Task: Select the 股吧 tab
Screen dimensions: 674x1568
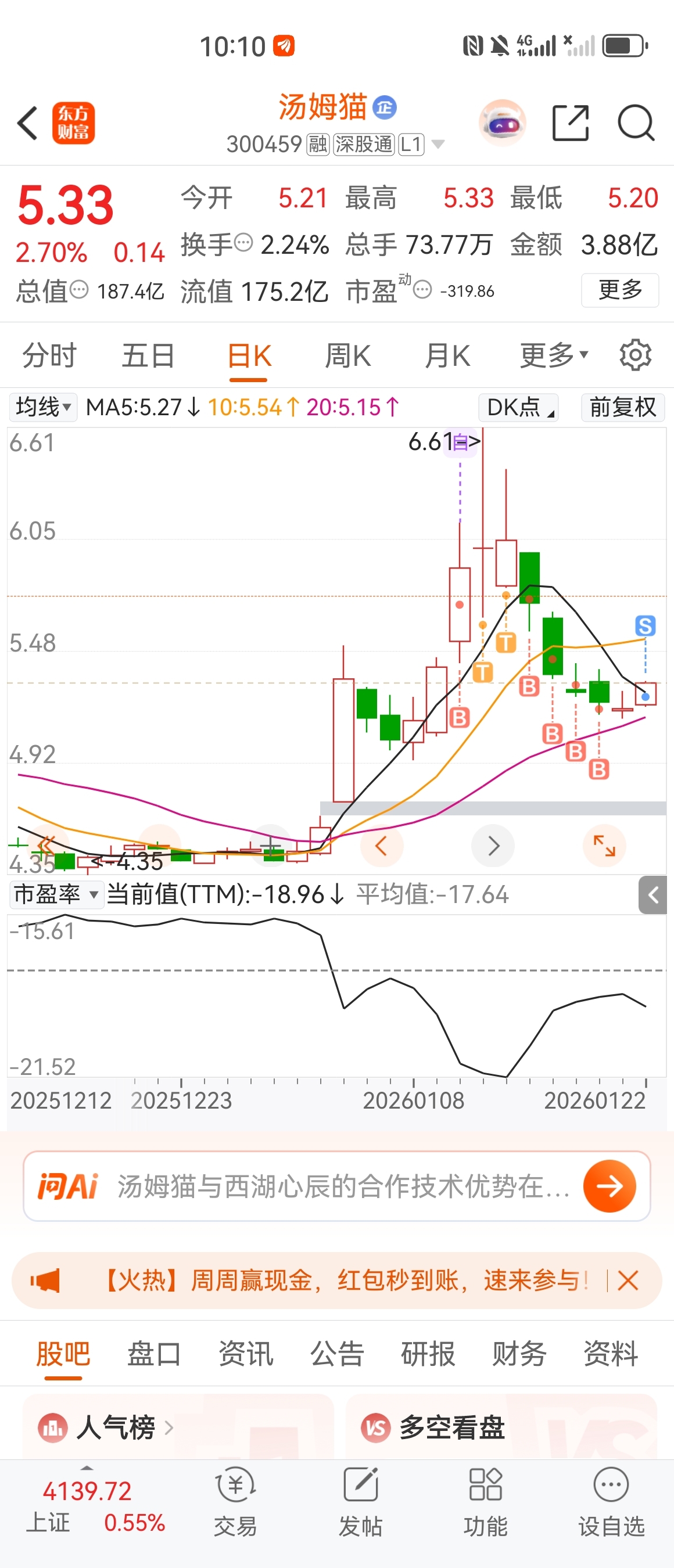Action: (63, 1354)
